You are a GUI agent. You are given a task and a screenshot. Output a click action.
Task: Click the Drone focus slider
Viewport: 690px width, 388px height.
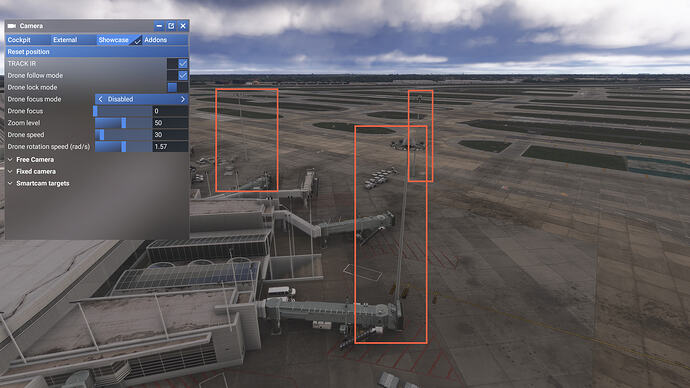[123, 111]
